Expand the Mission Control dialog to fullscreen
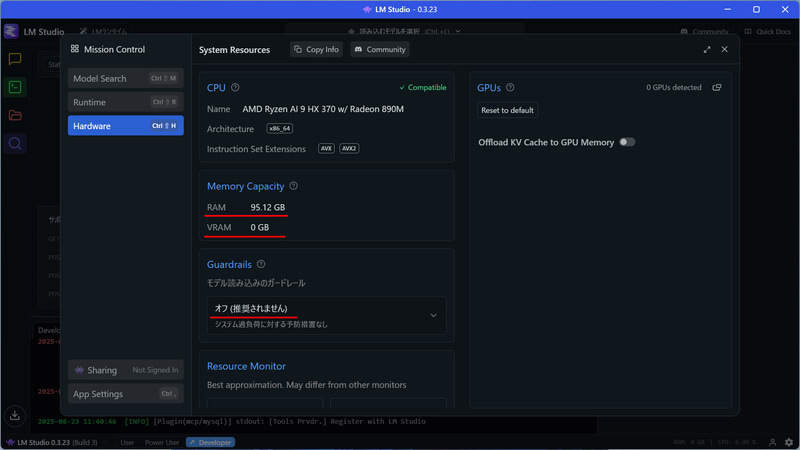 click(707, 49)
